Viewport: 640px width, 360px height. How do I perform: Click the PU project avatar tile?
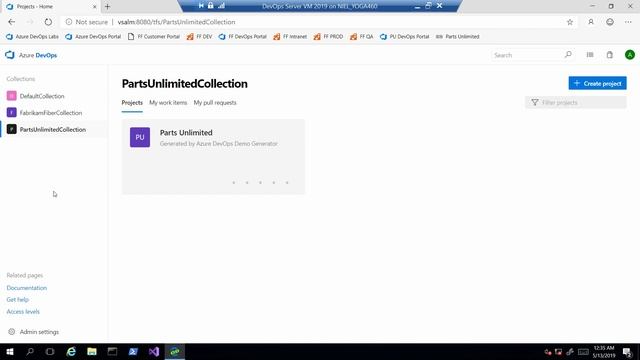[x=140, y=137]
